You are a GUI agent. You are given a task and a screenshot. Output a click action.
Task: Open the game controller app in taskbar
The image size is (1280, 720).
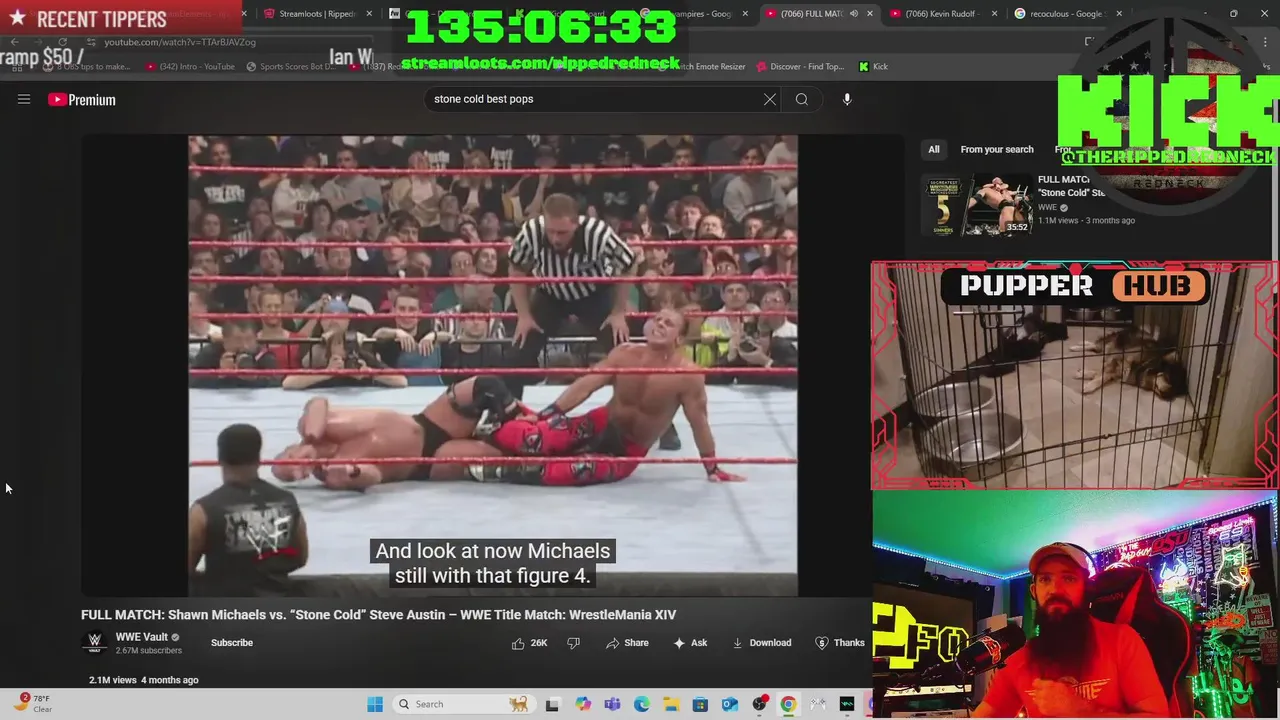tap(818, 704)
